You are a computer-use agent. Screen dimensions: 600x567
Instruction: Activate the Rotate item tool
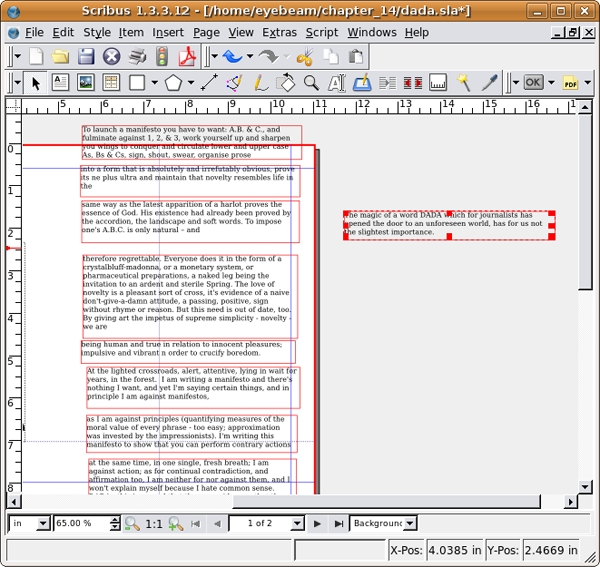point(285,83)
